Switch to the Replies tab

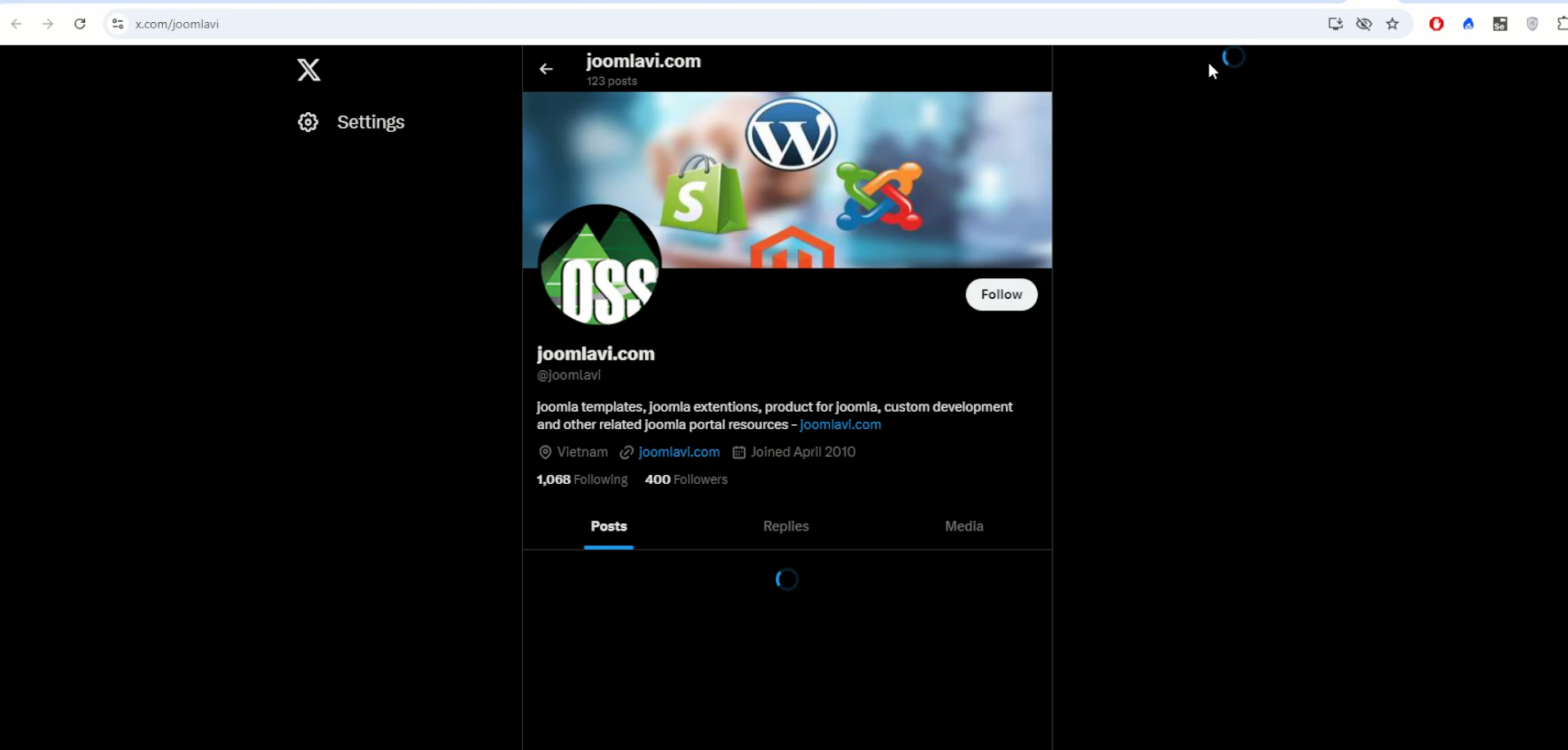[786, 526]
